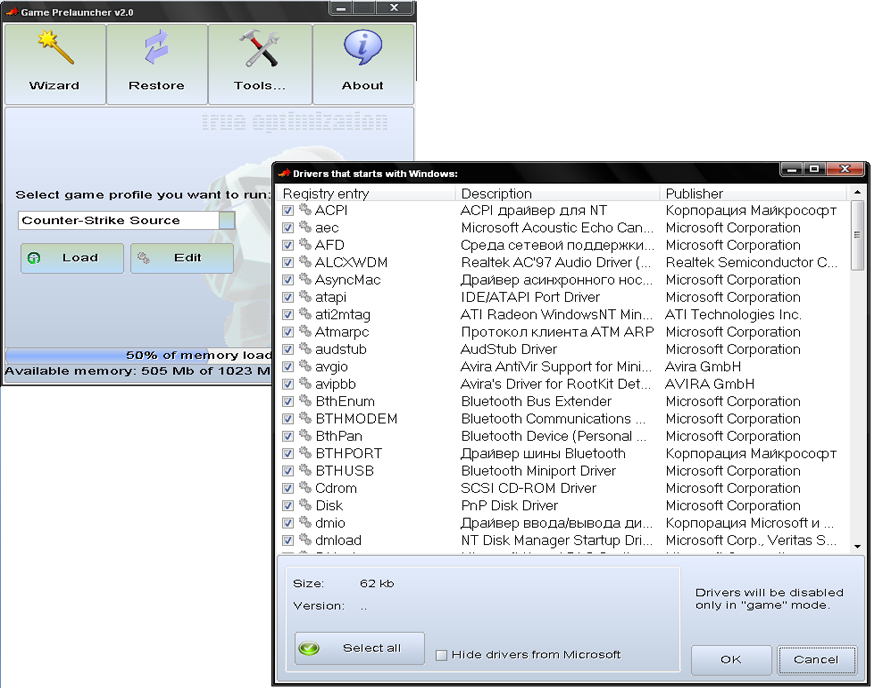The width and height of the screenshot is (873, 690).
Task: Click the scroll down arrow of driver list
Action: tap(857, 547)
